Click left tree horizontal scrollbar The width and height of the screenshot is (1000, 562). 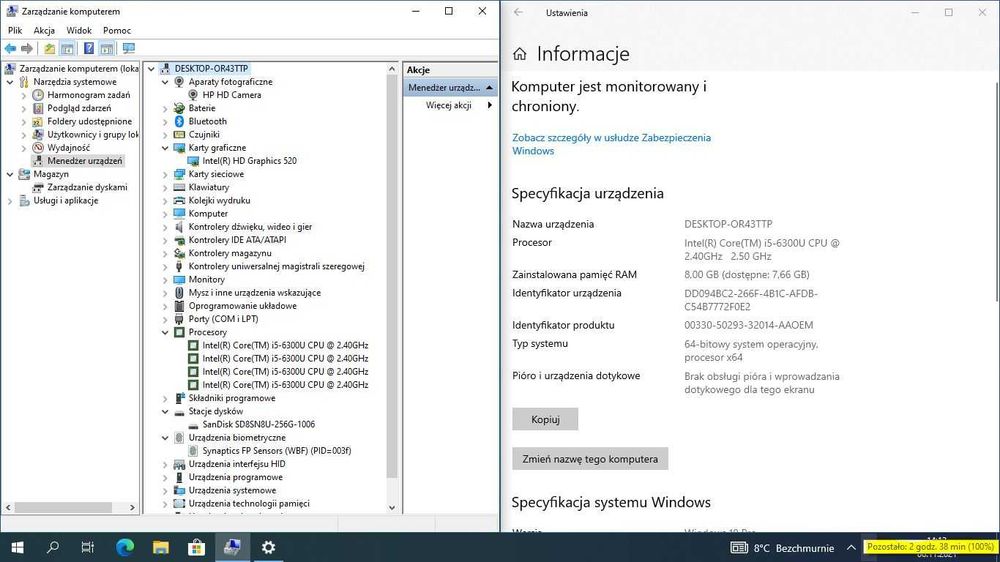coord(63,507)
